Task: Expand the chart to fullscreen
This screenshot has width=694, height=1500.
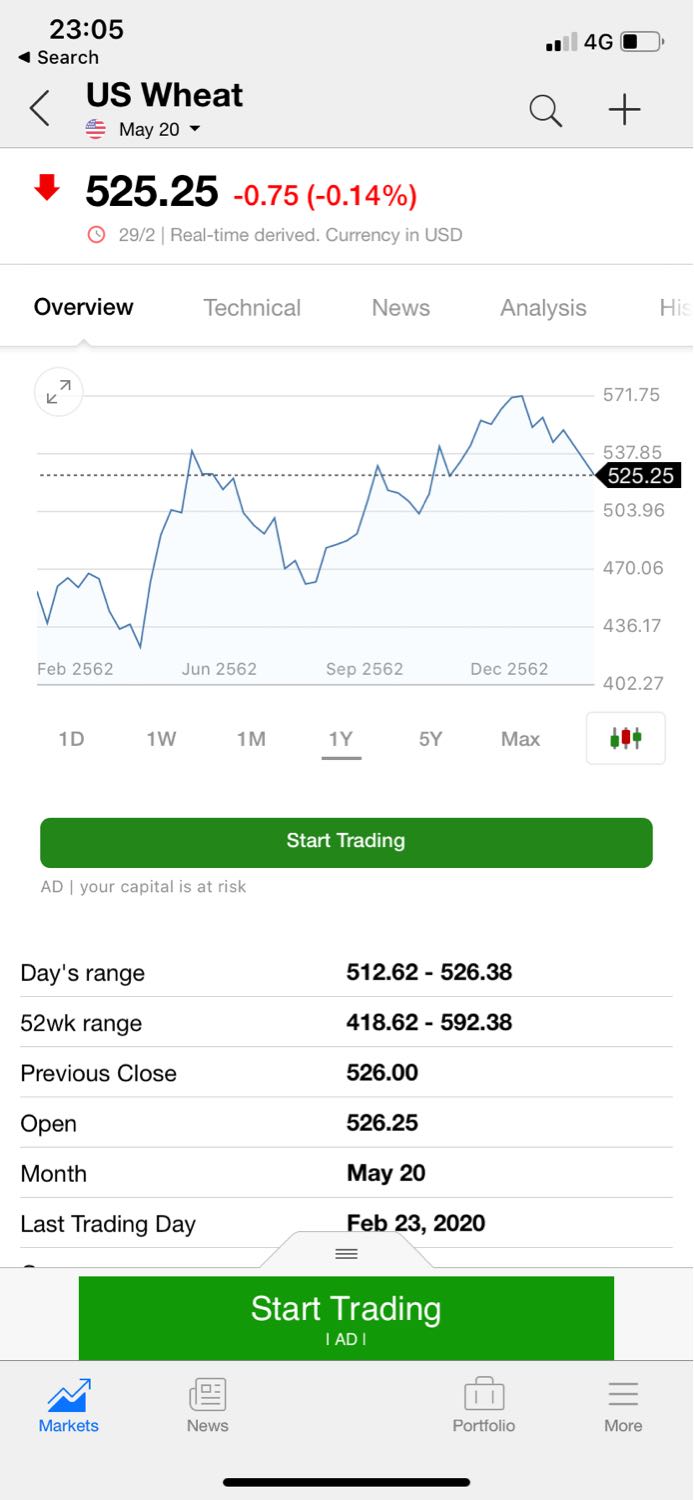Action: 59,392
